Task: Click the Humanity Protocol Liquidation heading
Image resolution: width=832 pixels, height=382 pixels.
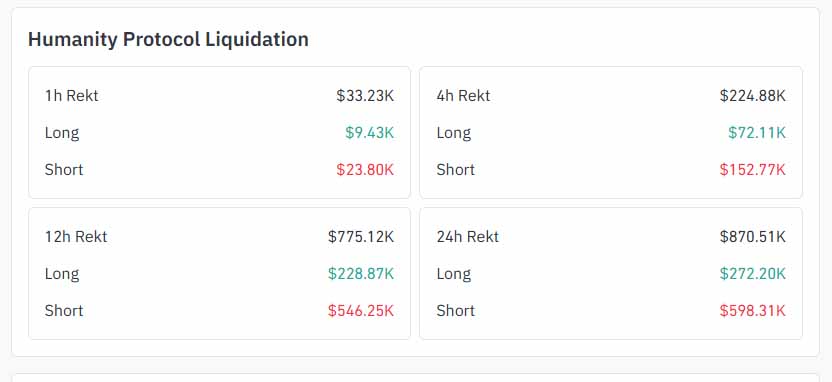Action: (x=168, y=40)
